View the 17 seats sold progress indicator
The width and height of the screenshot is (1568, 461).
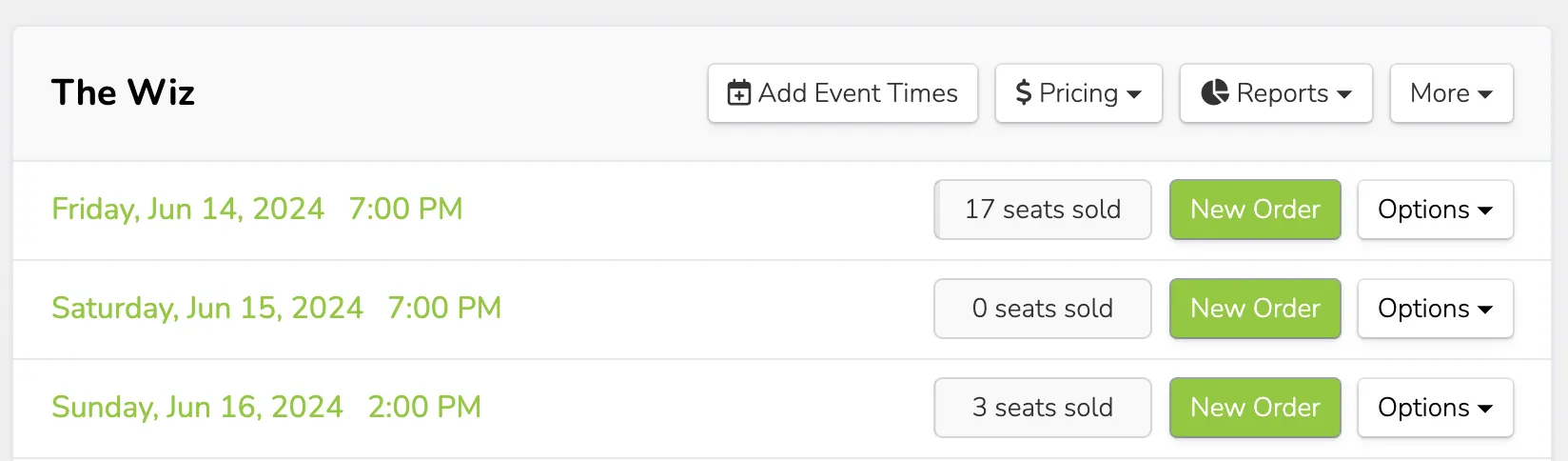[x=1043, y=210]
